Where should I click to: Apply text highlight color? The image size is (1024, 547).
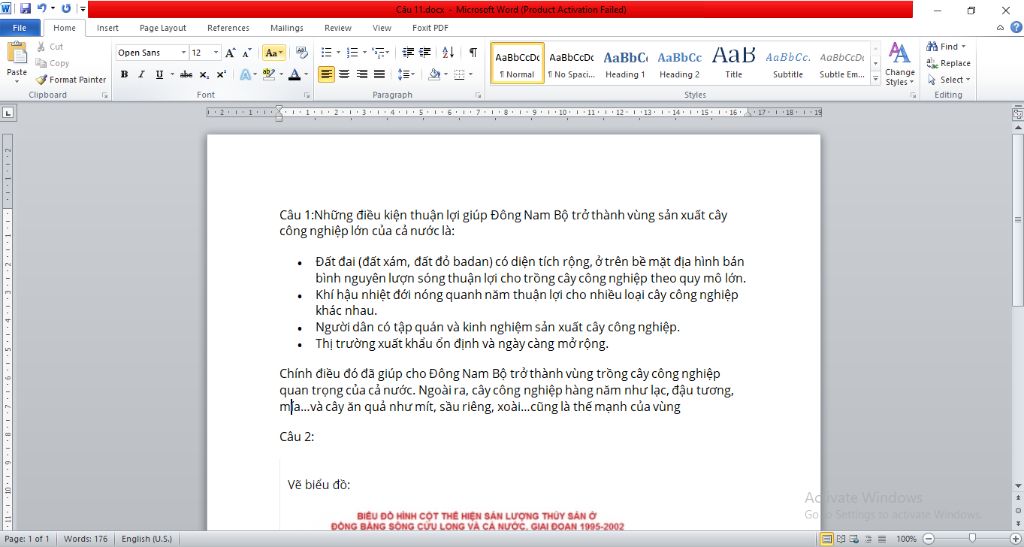268,74
